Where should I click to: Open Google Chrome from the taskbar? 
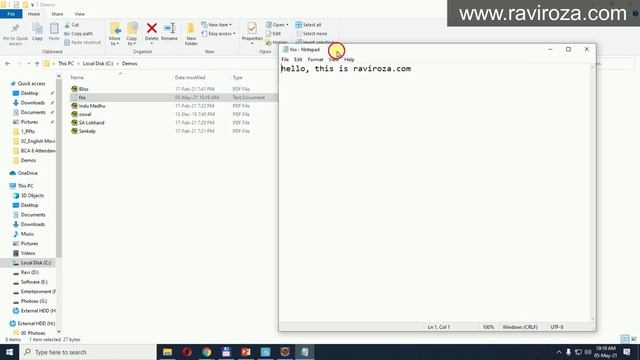tap(207, 352)
